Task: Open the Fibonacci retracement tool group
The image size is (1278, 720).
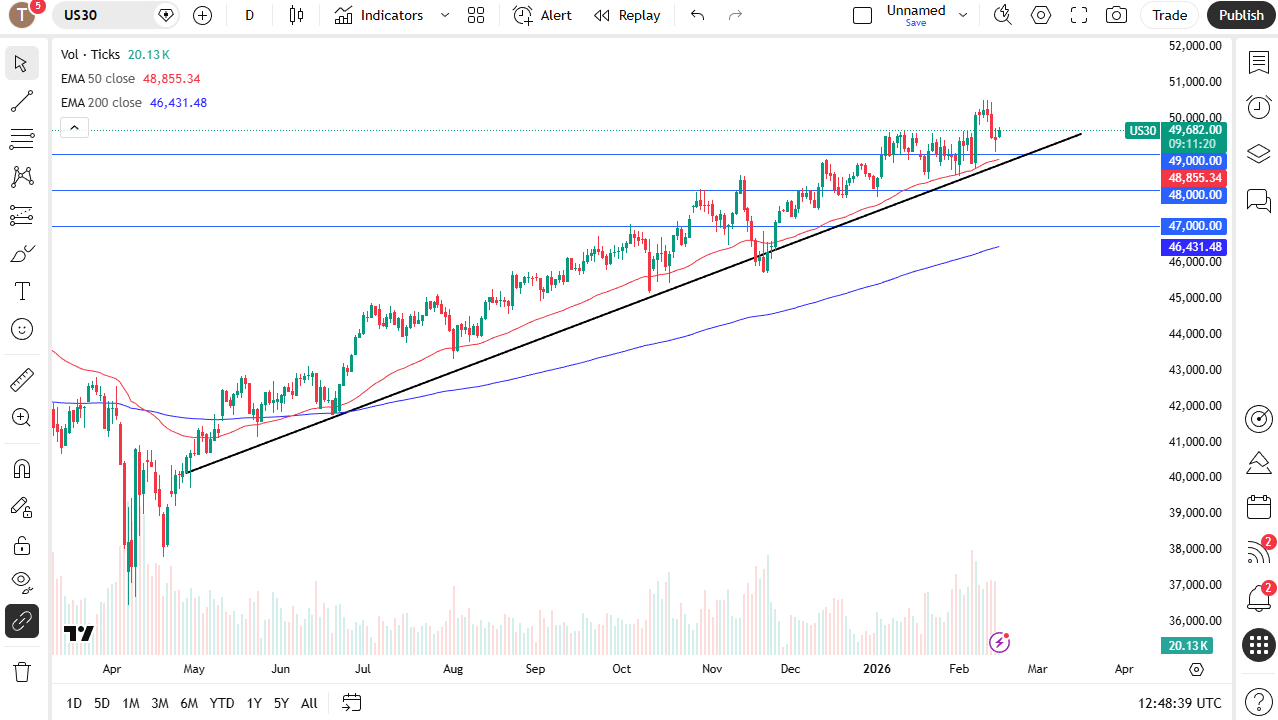Action: [x=22, y=139]
